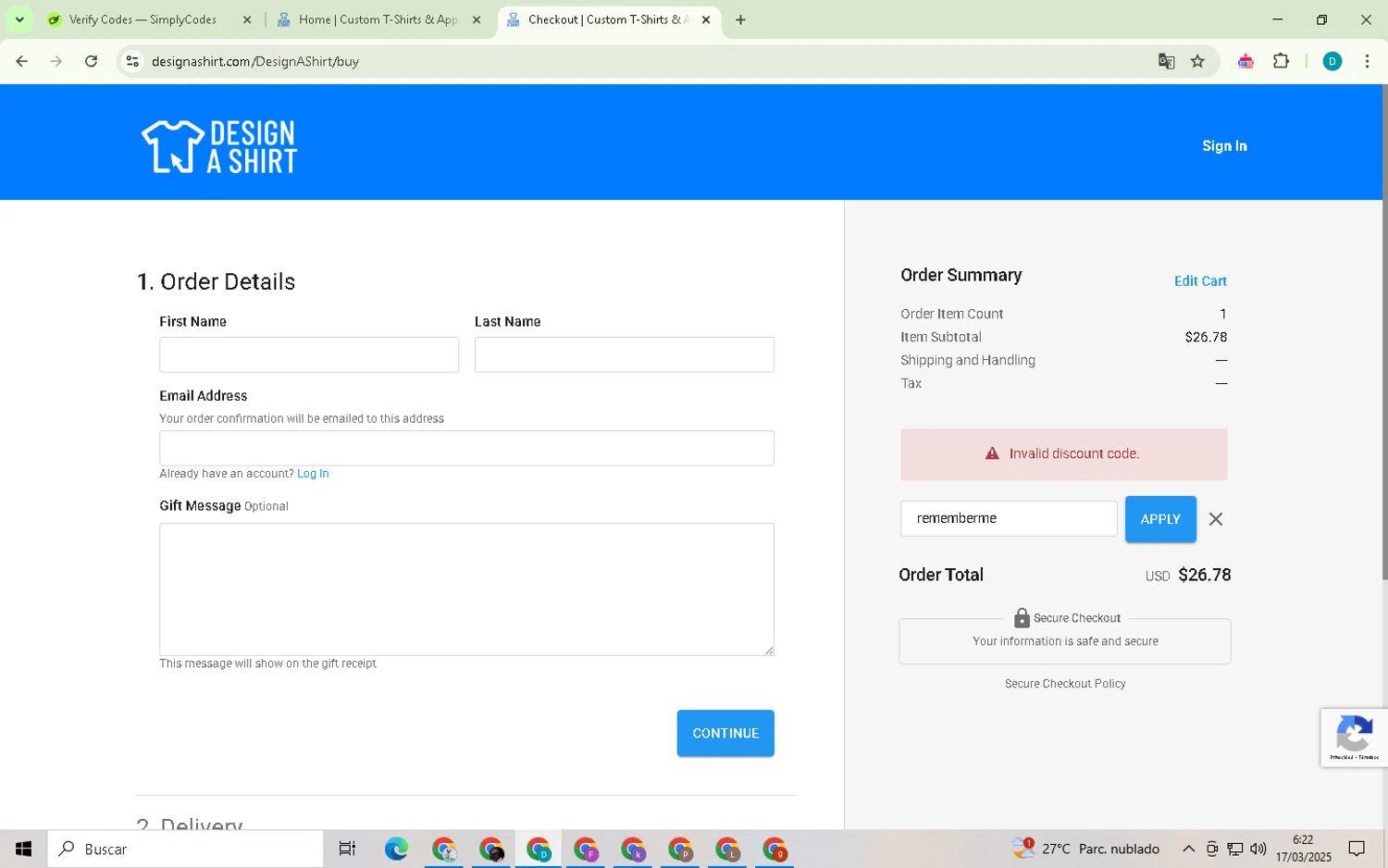Image resolution: width=1388 pixels, height=868 pixels.
Task: Open Windows Start menu
Action: pyautogui.click(x=23, y=849)
